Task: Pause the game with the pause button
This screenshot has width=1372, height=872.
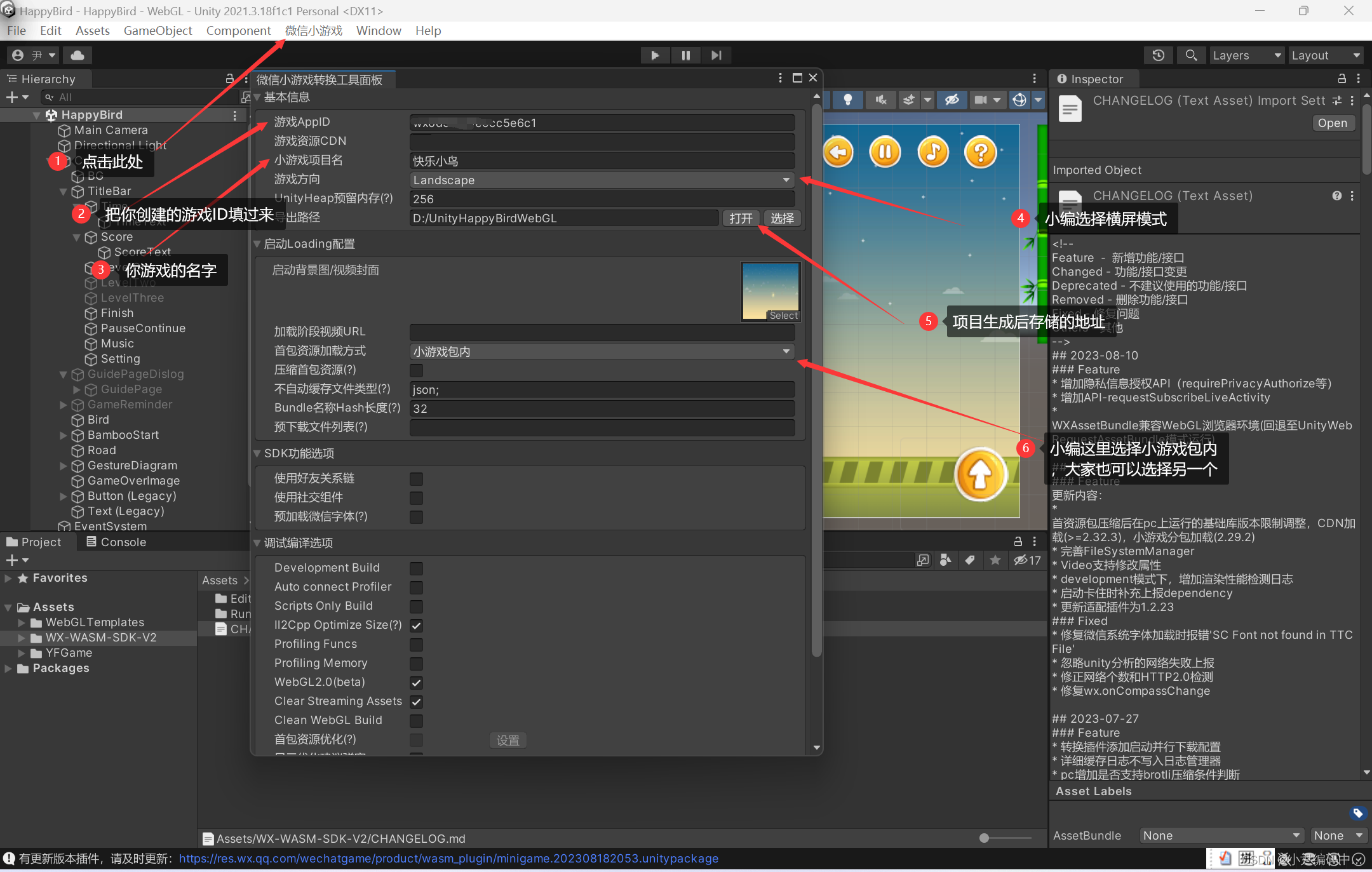Action: pyautogui.click(x=685, y=55)
